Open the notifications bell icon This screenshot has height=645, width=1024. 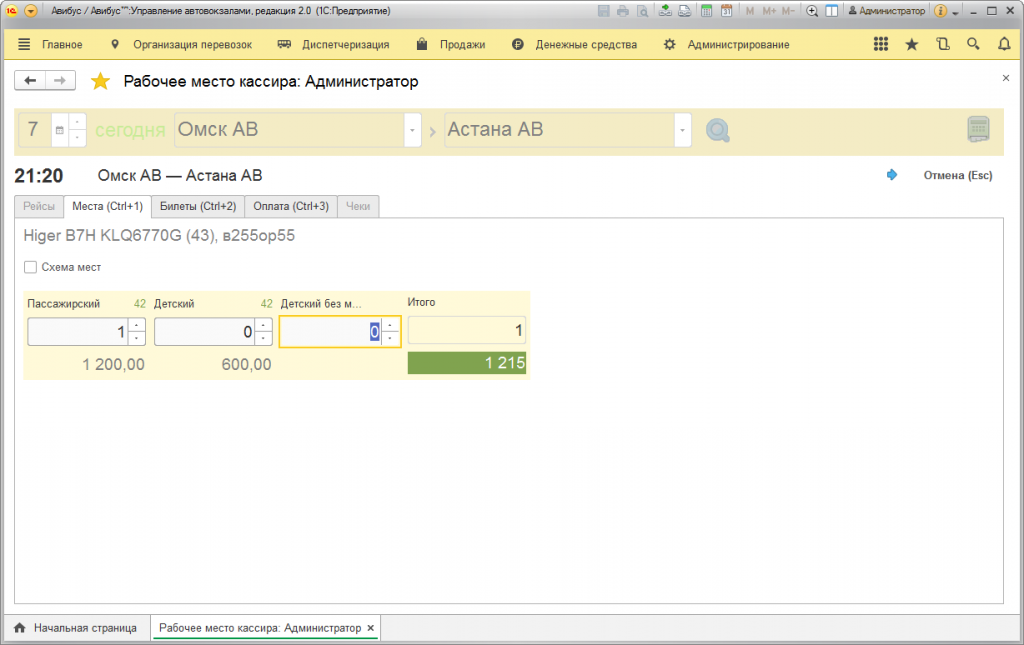(x=1004, y=45)
